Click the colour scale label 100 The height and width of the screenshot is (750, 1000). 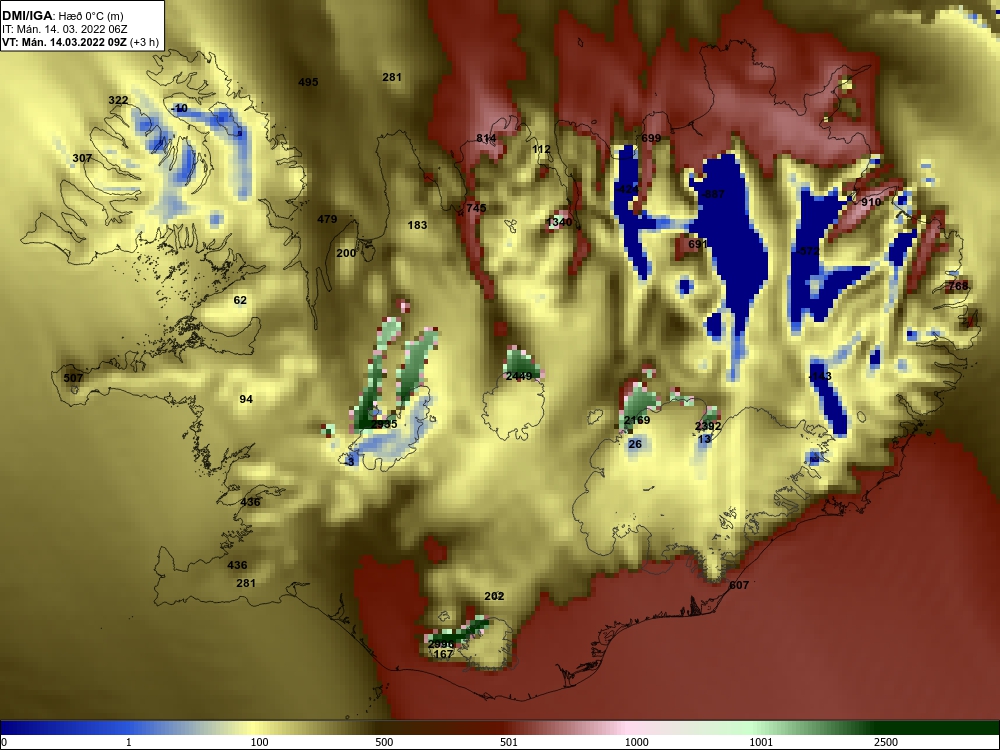pyautogui.click(x=259, y=742)
